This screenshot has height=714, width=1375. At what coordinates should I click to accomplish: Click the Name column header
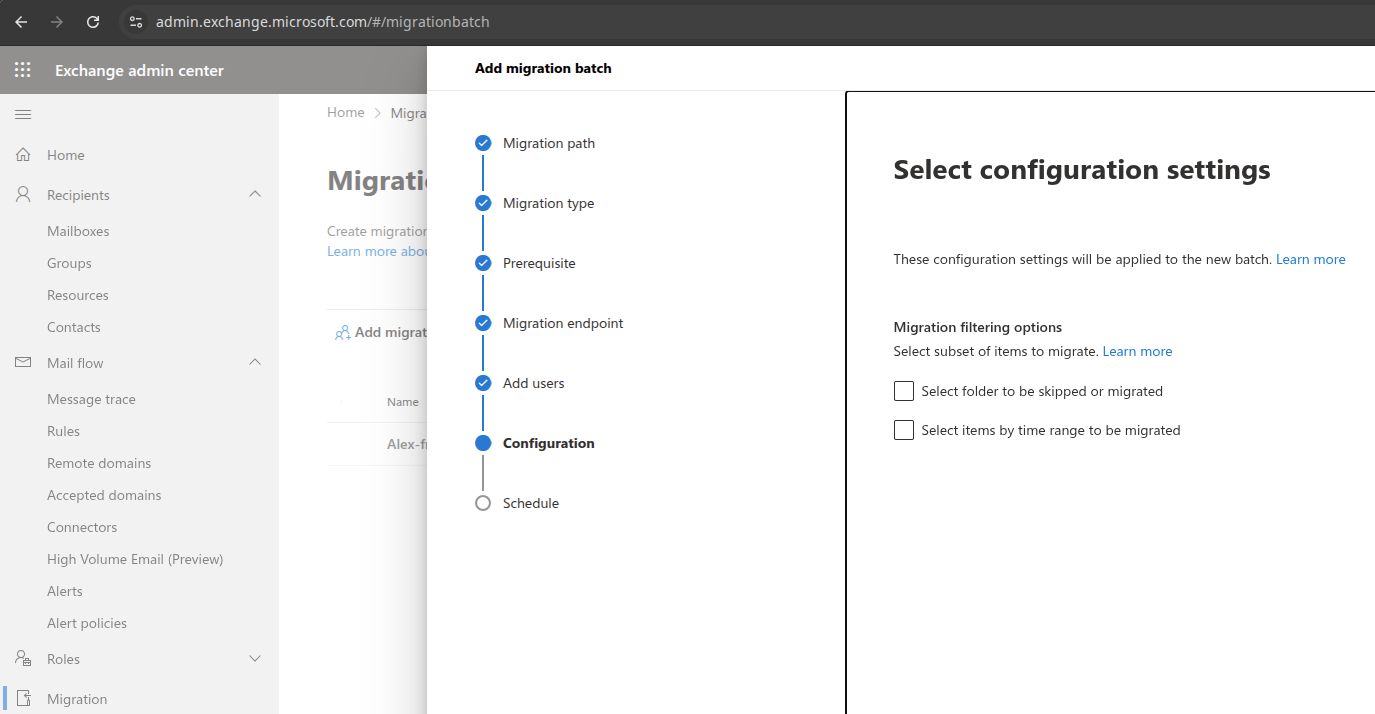coord(403,402)
